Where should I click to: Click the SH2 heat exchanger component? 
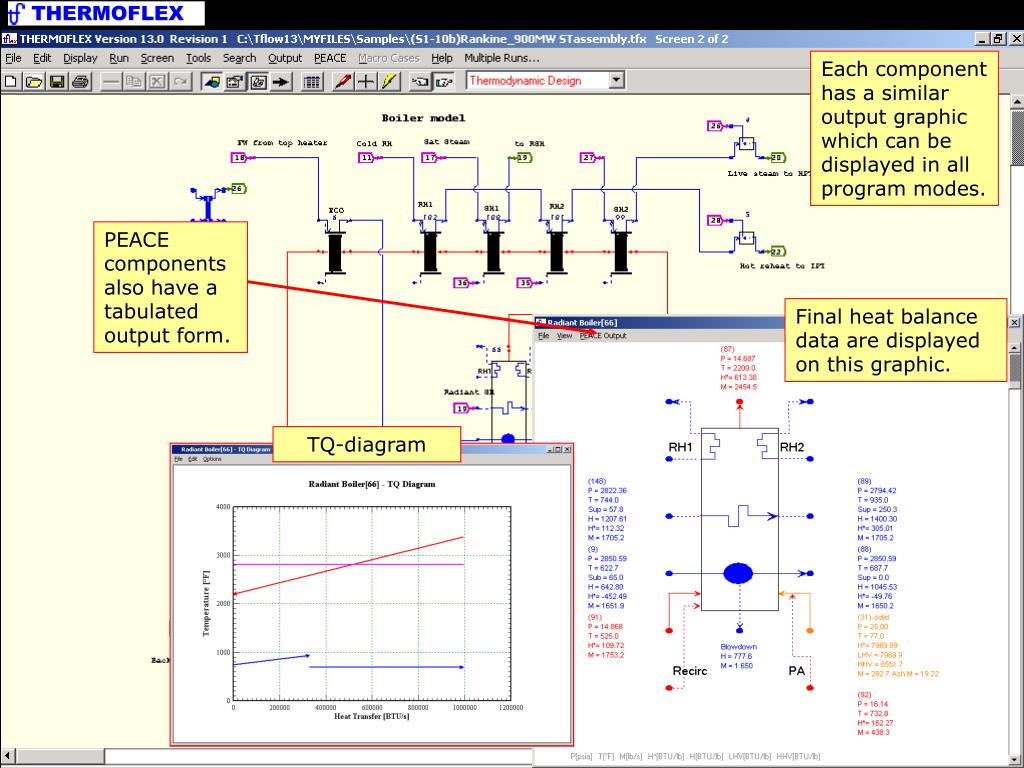point(621,253)
